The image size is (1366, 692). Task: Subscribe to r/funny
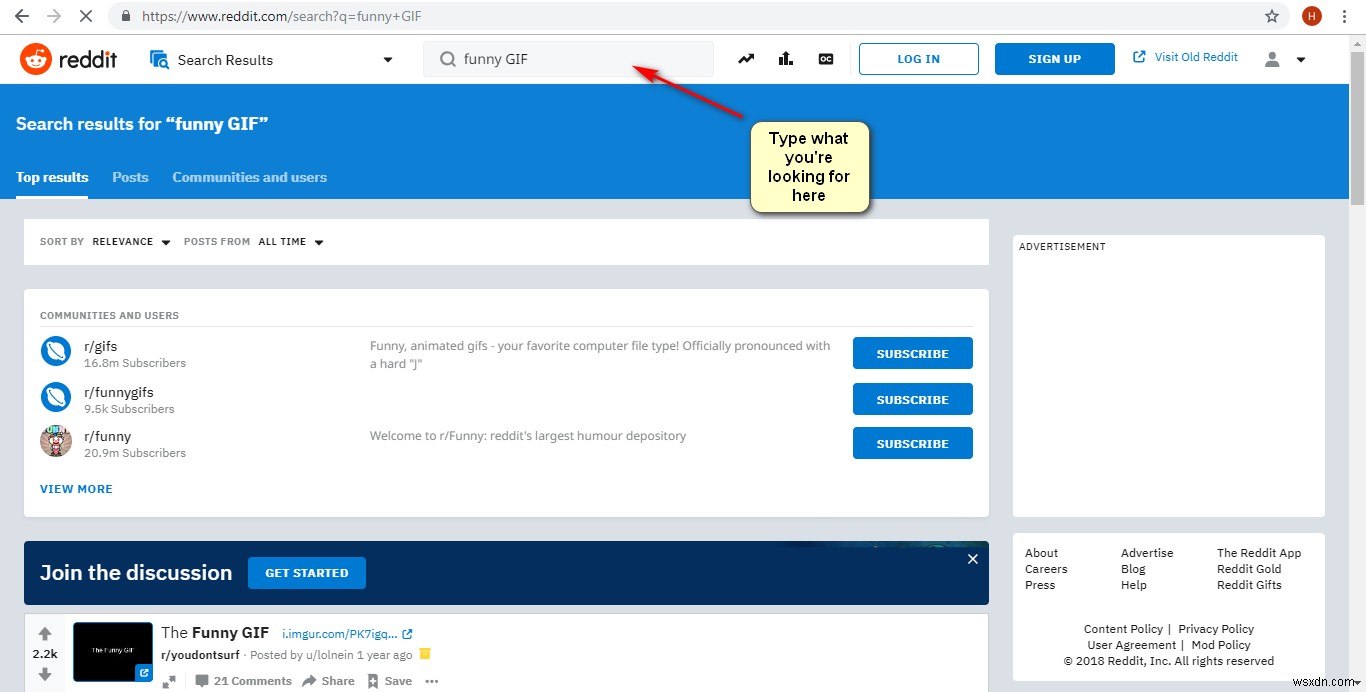tap(912, 443)
